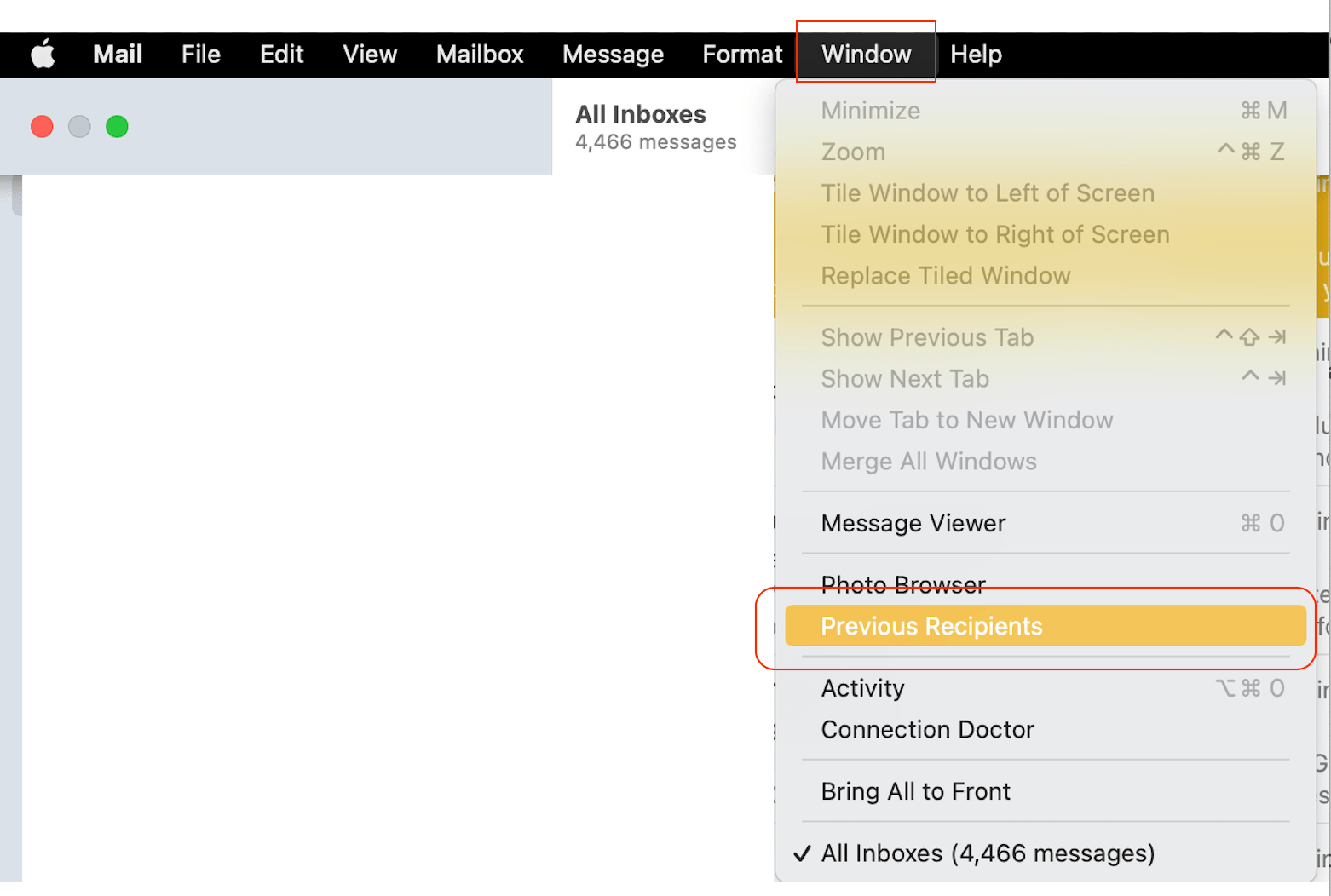The image size is (1331, 896).
Task: Open the Help menu
Action: point(976,54)
